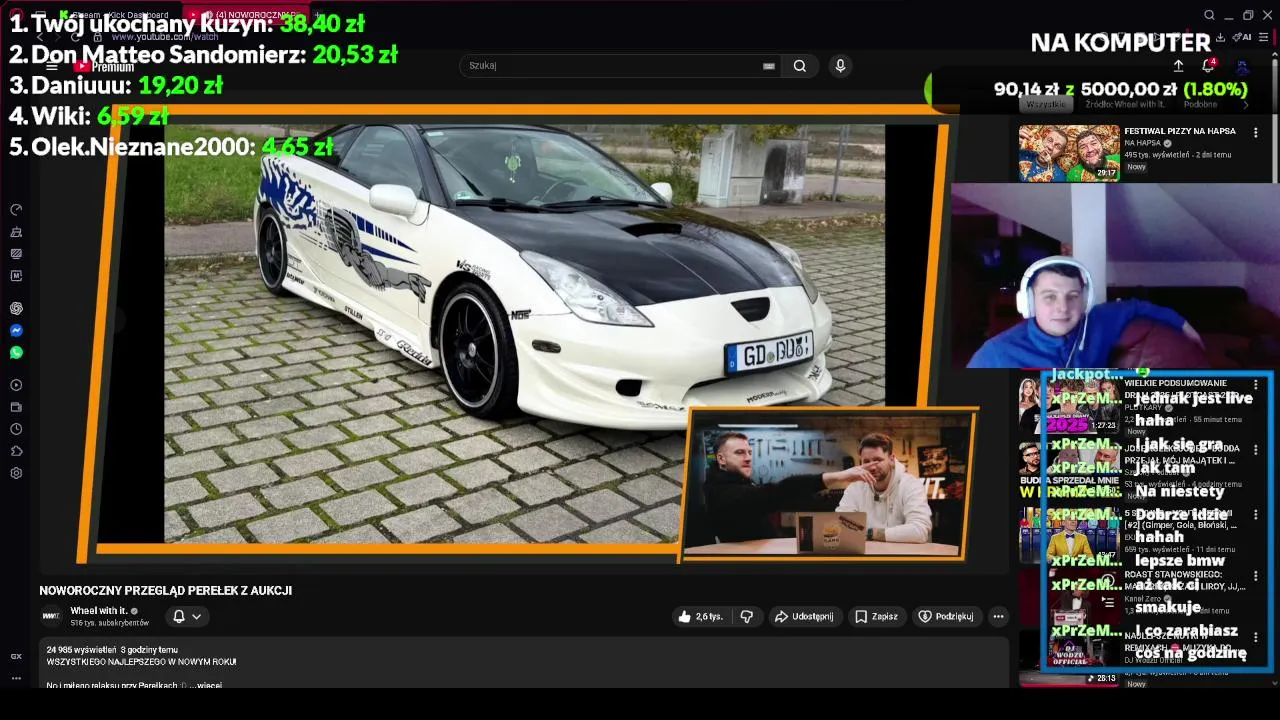Toggle channel notification bell for Wheel with it.

click(x=179, y=616)
